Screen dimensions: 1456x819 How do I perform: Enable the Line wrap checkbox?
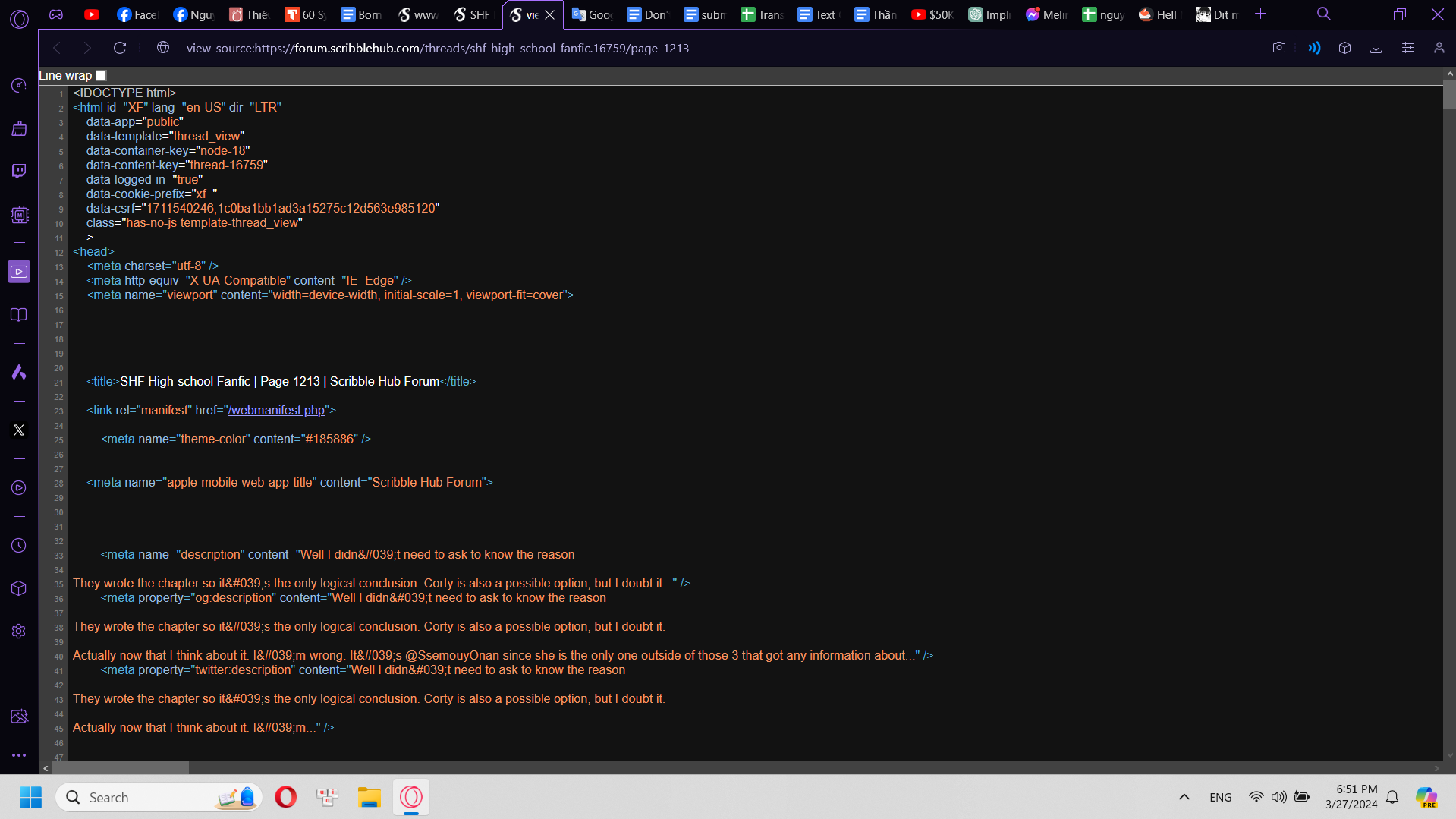102,75
